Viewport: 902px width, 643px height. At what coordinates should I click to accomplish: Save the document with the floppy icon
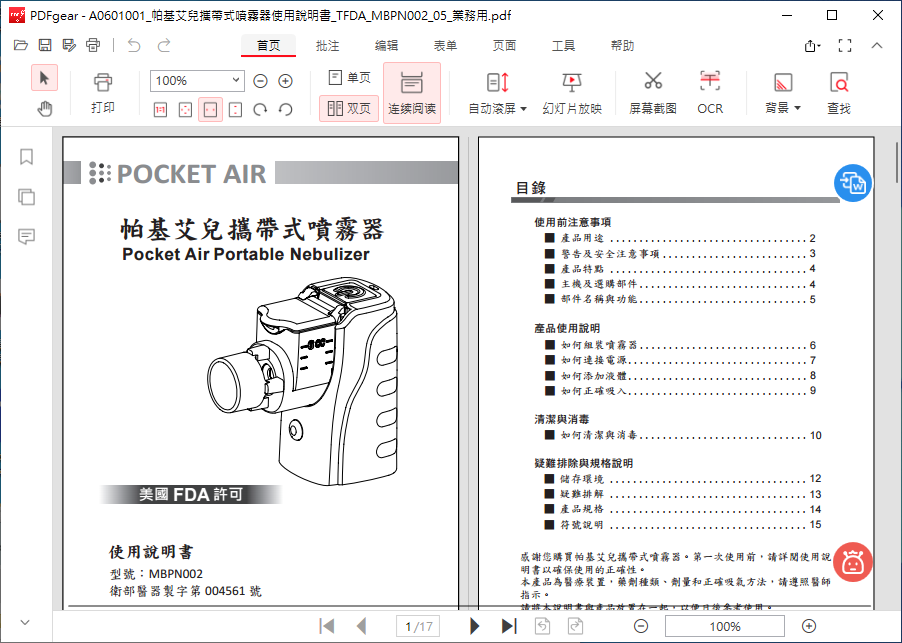45,45
